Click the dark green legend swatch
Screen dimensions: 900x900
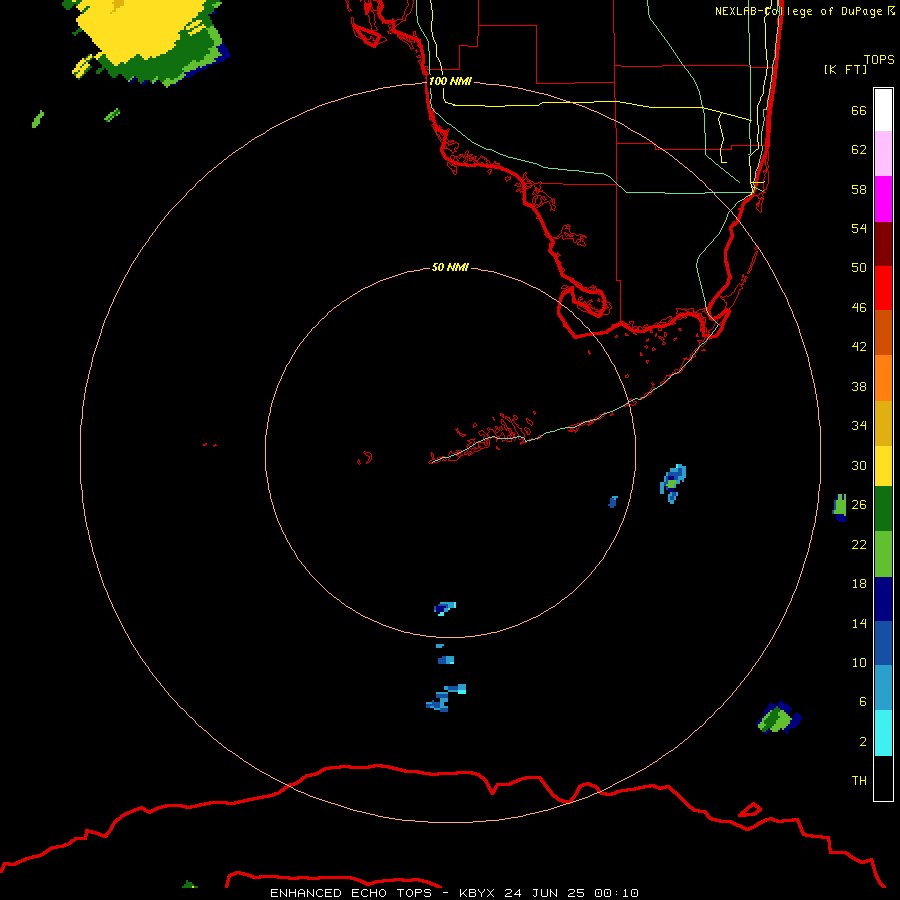tap(883, 509)
